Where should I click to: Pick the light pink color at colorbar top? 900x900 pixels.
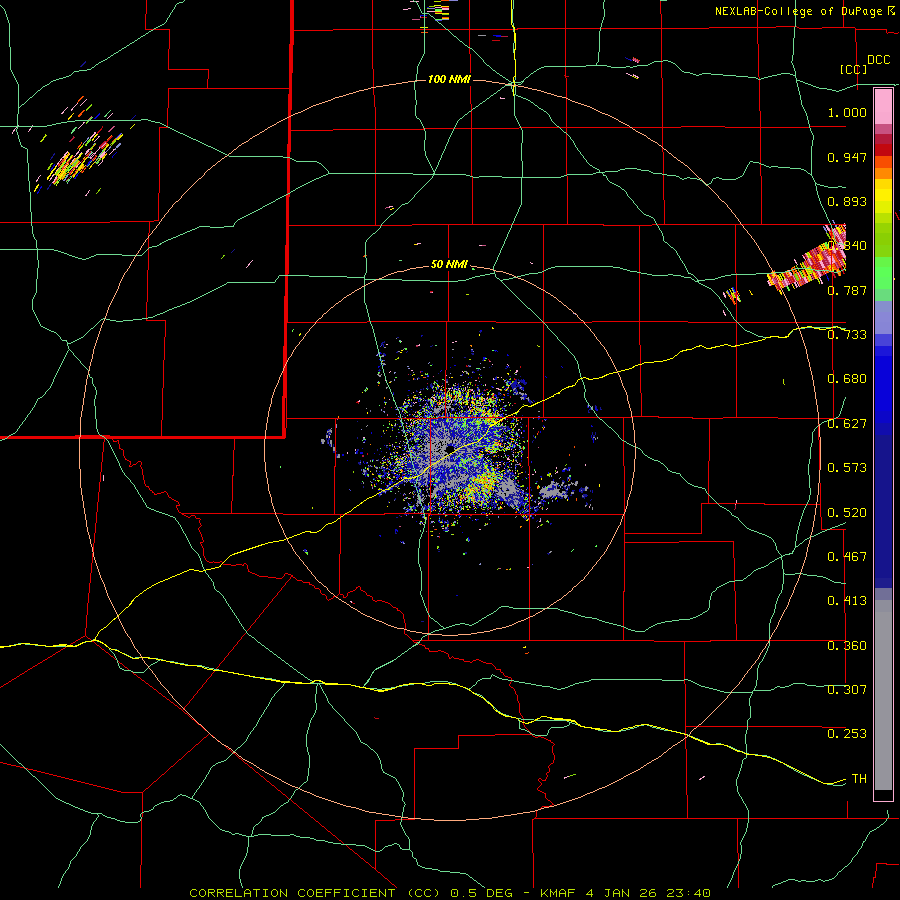[883, 106]
